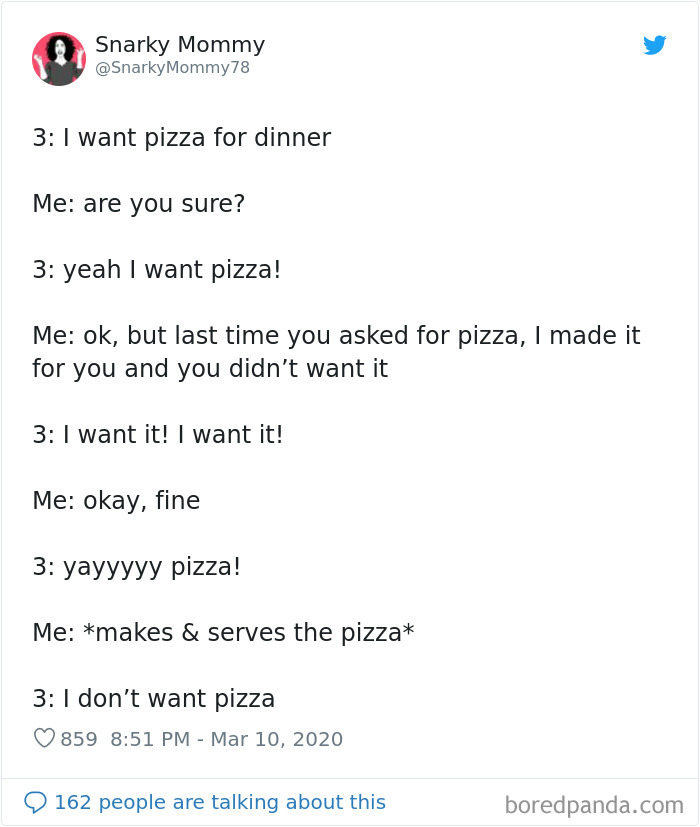The image size is (700, 827).
Task: Select the Mar 10, 2020 date
Action: point(279,738)
